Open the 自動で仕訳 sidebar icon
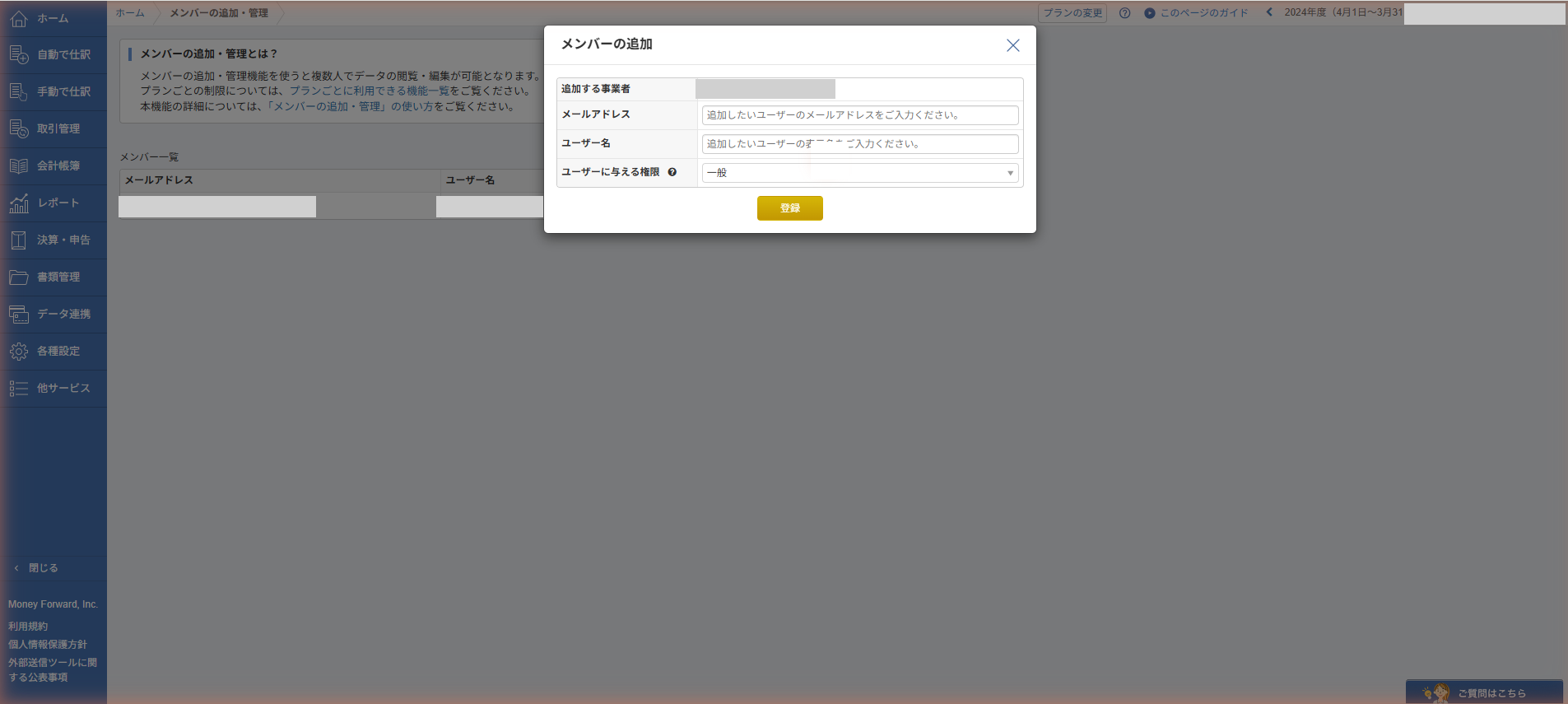1568x704 pixels. tap(19, 54)
